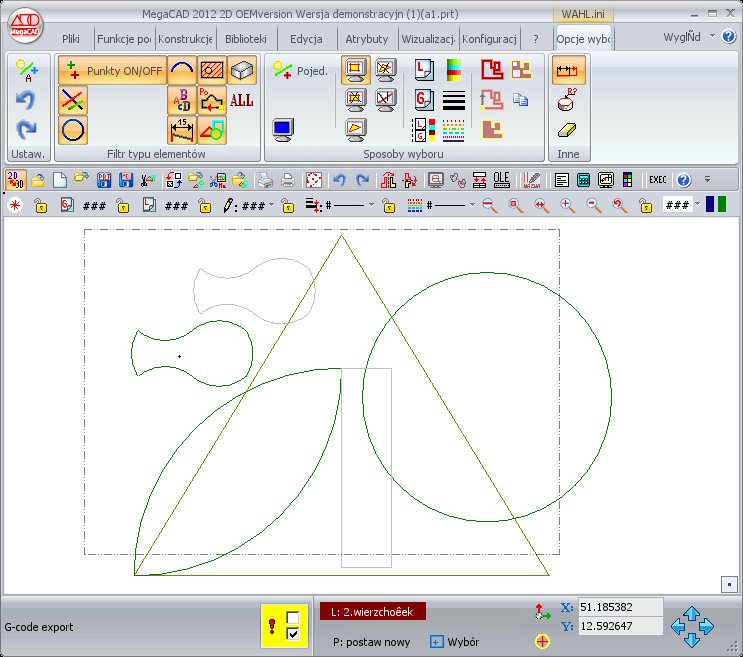Zoom window with red square magnifier
743x657 pixels.
pos(515,205)
